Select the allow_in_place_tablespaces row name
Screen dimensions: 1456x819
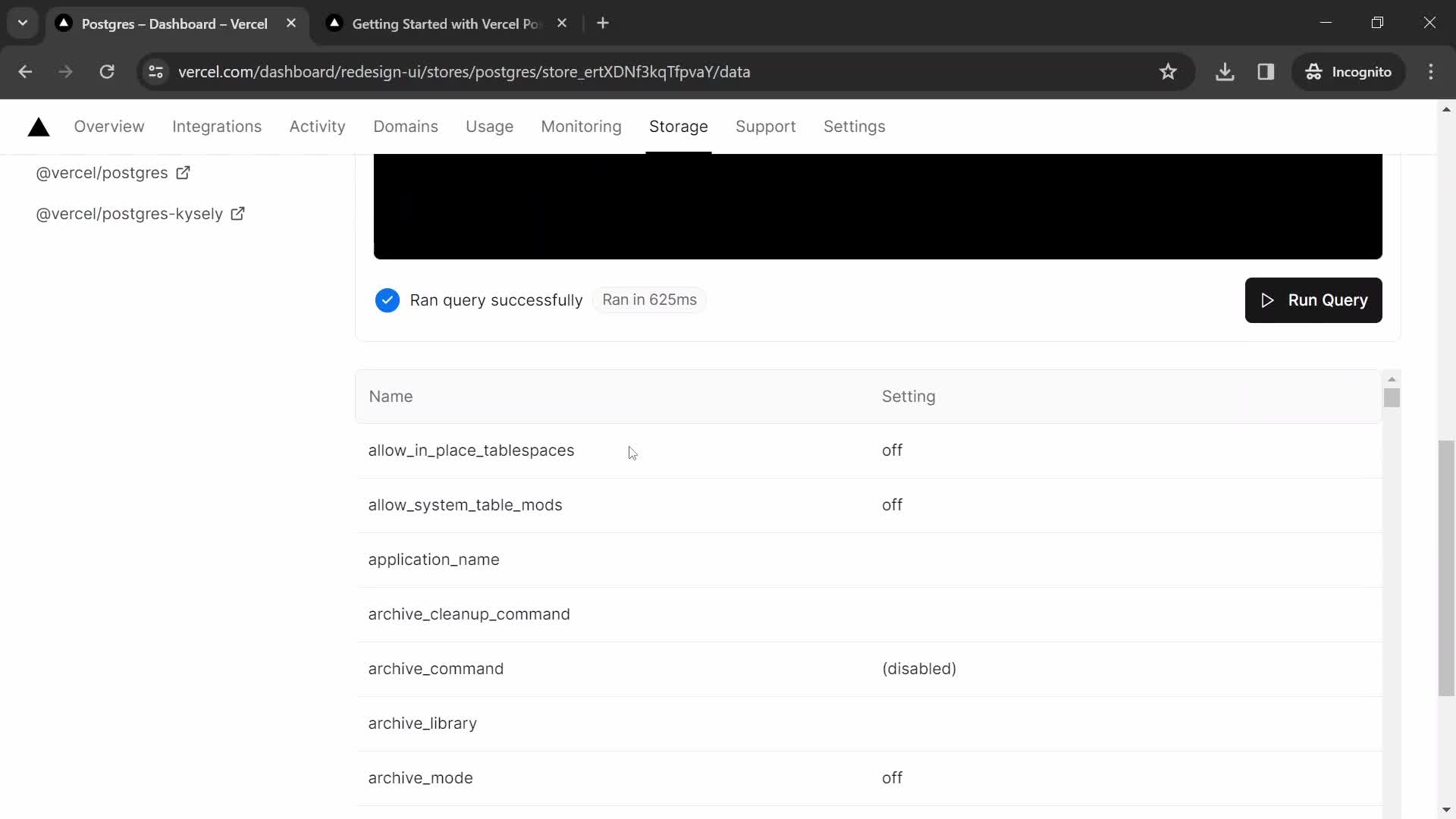point(471,451)
